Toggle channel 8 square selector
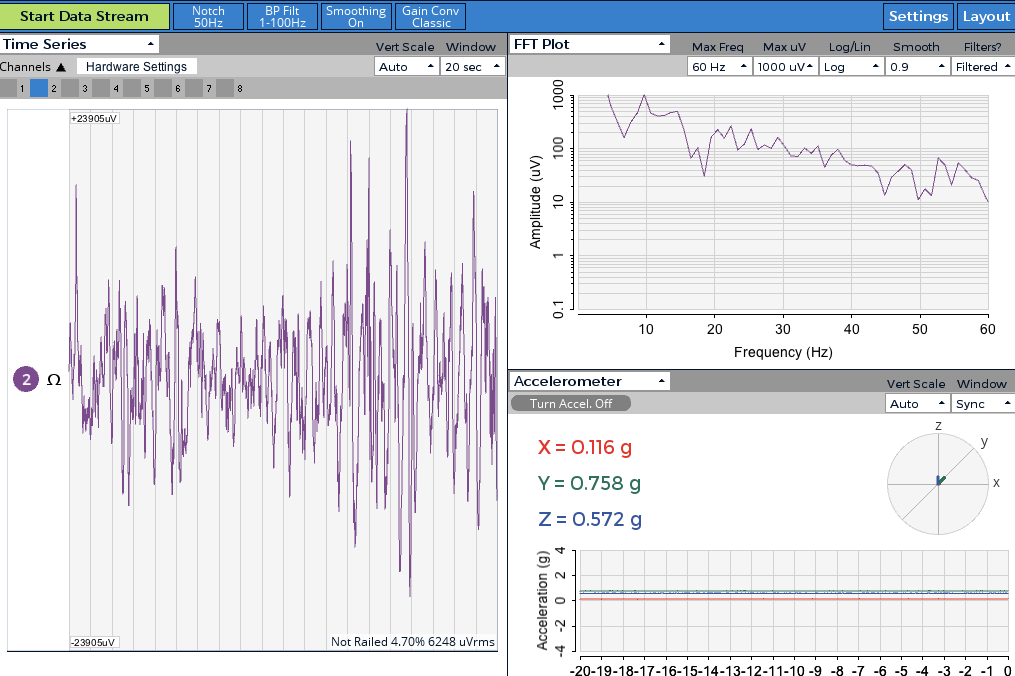 (x=225, y=88)
